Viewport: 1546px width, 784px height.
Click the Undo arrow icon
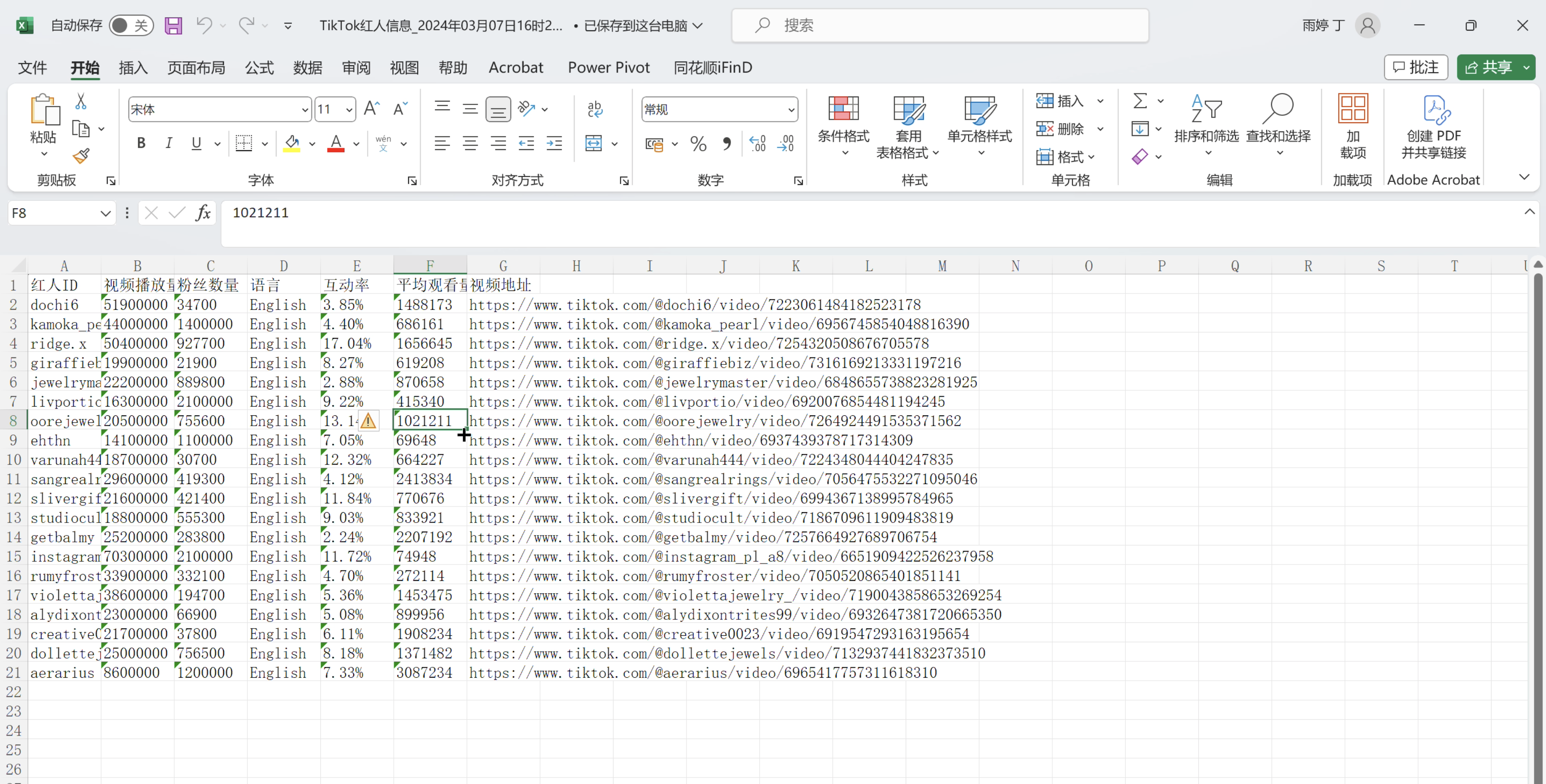[x=204, y=25]
